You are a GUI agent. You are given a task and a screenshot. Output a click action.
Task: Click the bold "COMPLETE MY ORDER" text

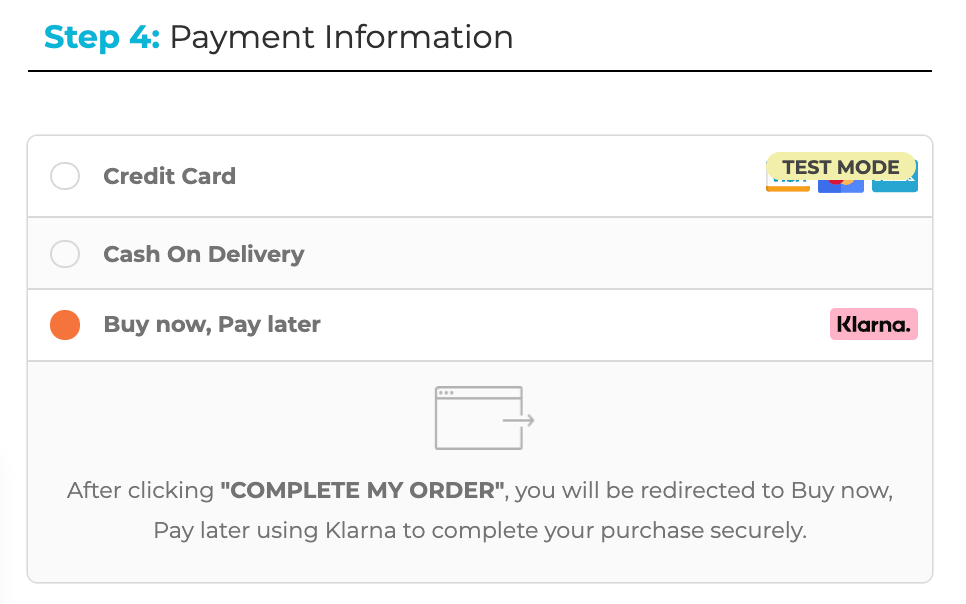362,491
